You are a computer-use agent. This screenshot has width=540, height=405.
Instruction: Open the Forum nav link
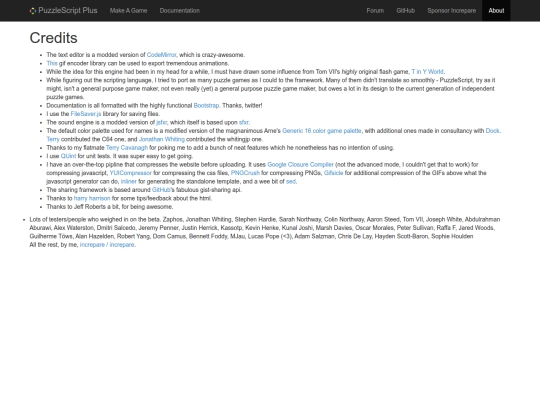point(375,11)
